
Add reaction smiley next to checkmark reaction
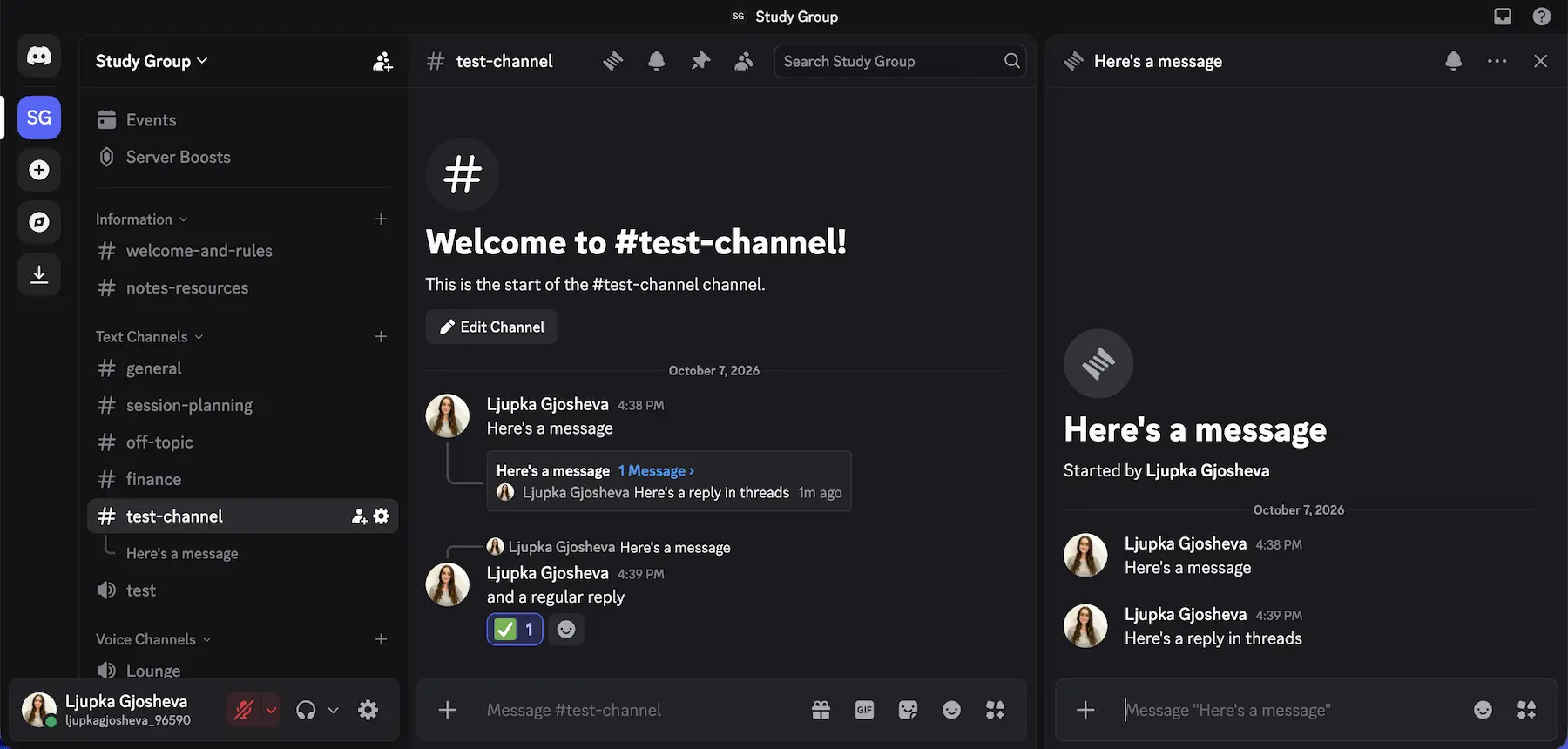tap(566, 629)
